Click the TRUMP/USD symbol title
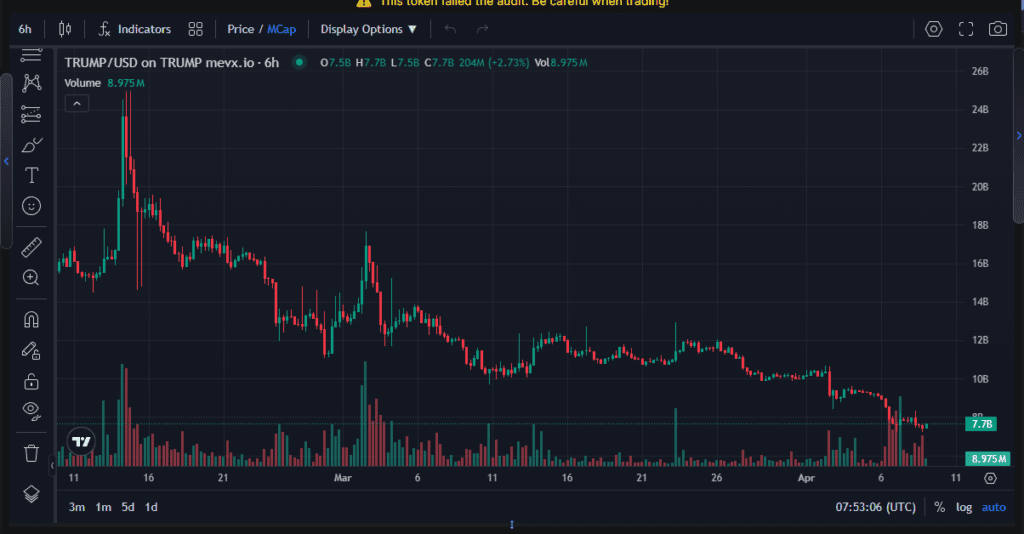The image size is (1024, 534). pos(172,63)
